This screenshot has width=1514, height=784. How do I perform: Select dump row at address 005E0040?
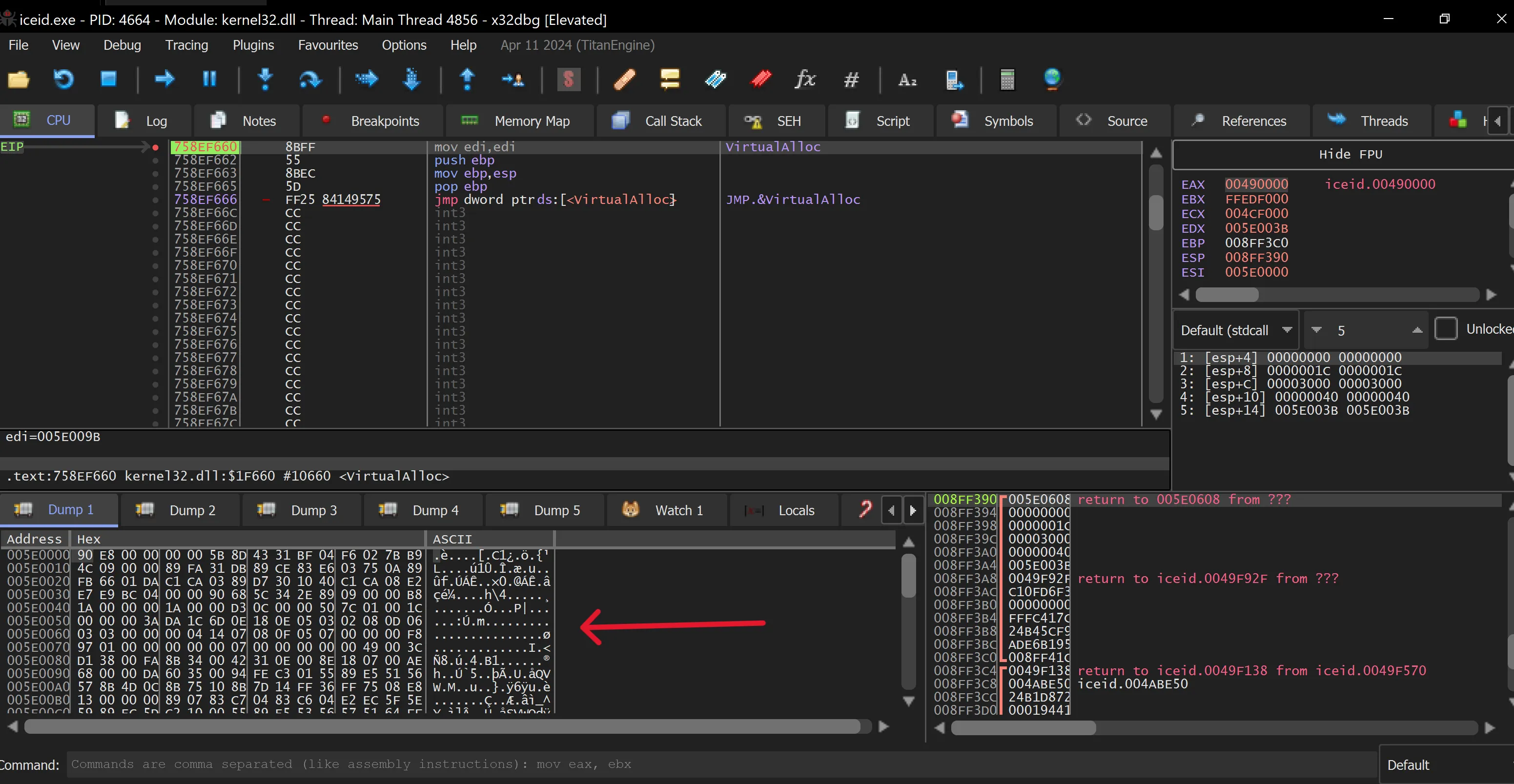coord(279,608)
